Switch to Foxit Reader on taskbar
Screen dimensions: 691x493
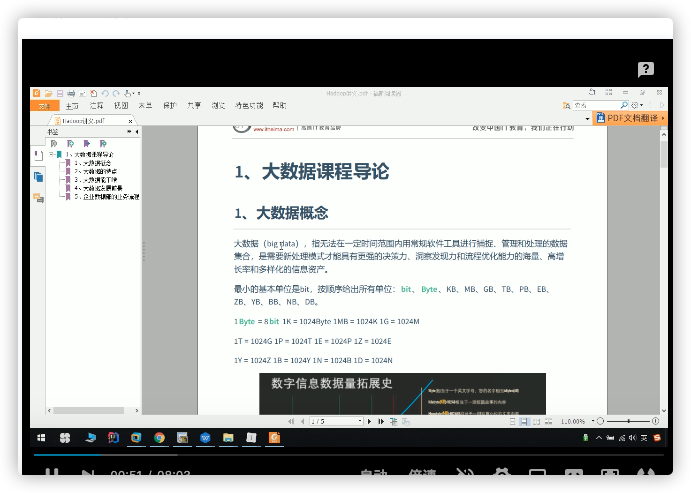pos(274,438)
